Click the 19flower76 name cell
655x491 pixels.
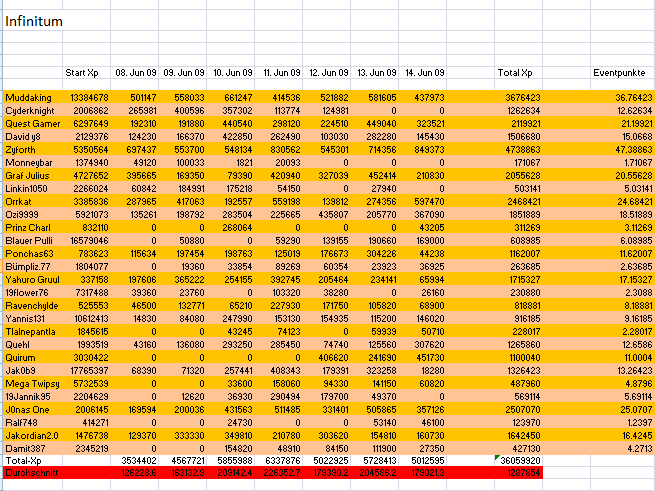coord(33,293)
